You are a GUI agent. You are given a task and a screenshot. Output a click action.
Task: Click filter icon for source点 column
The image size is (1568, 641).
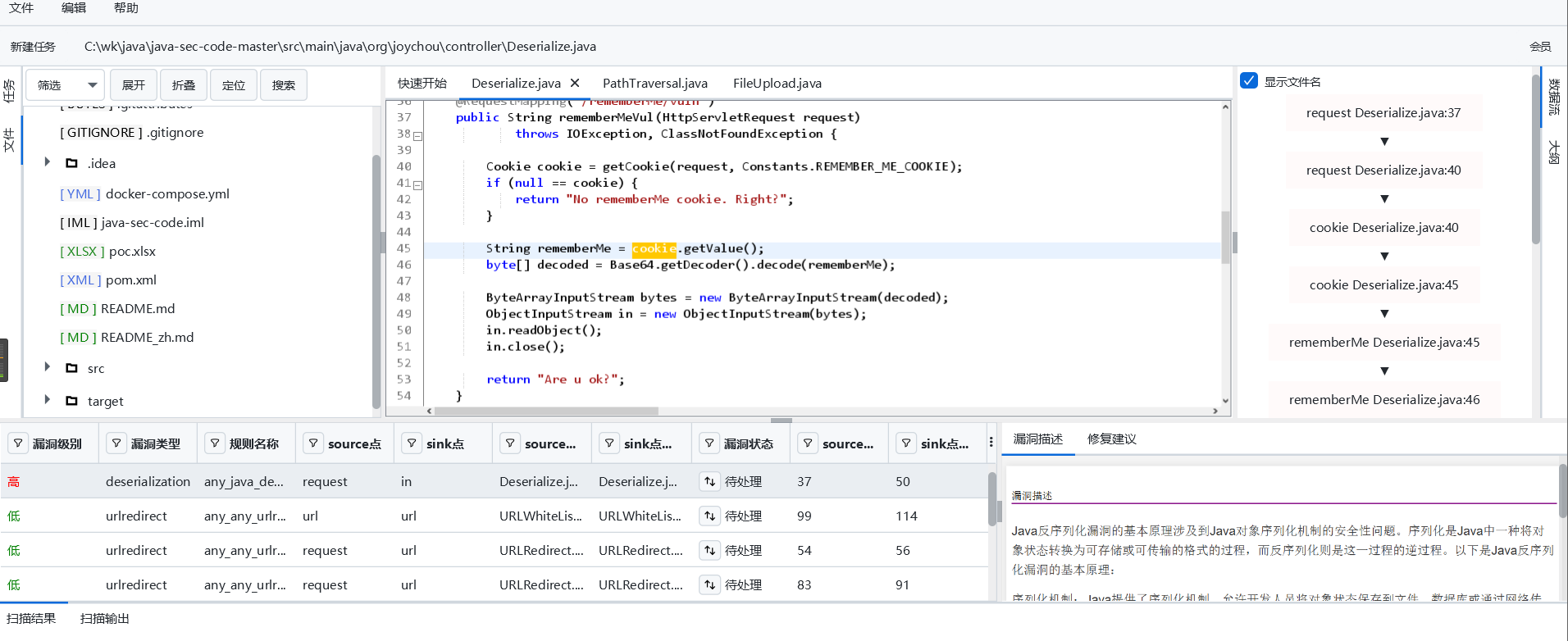pos(313,443)
